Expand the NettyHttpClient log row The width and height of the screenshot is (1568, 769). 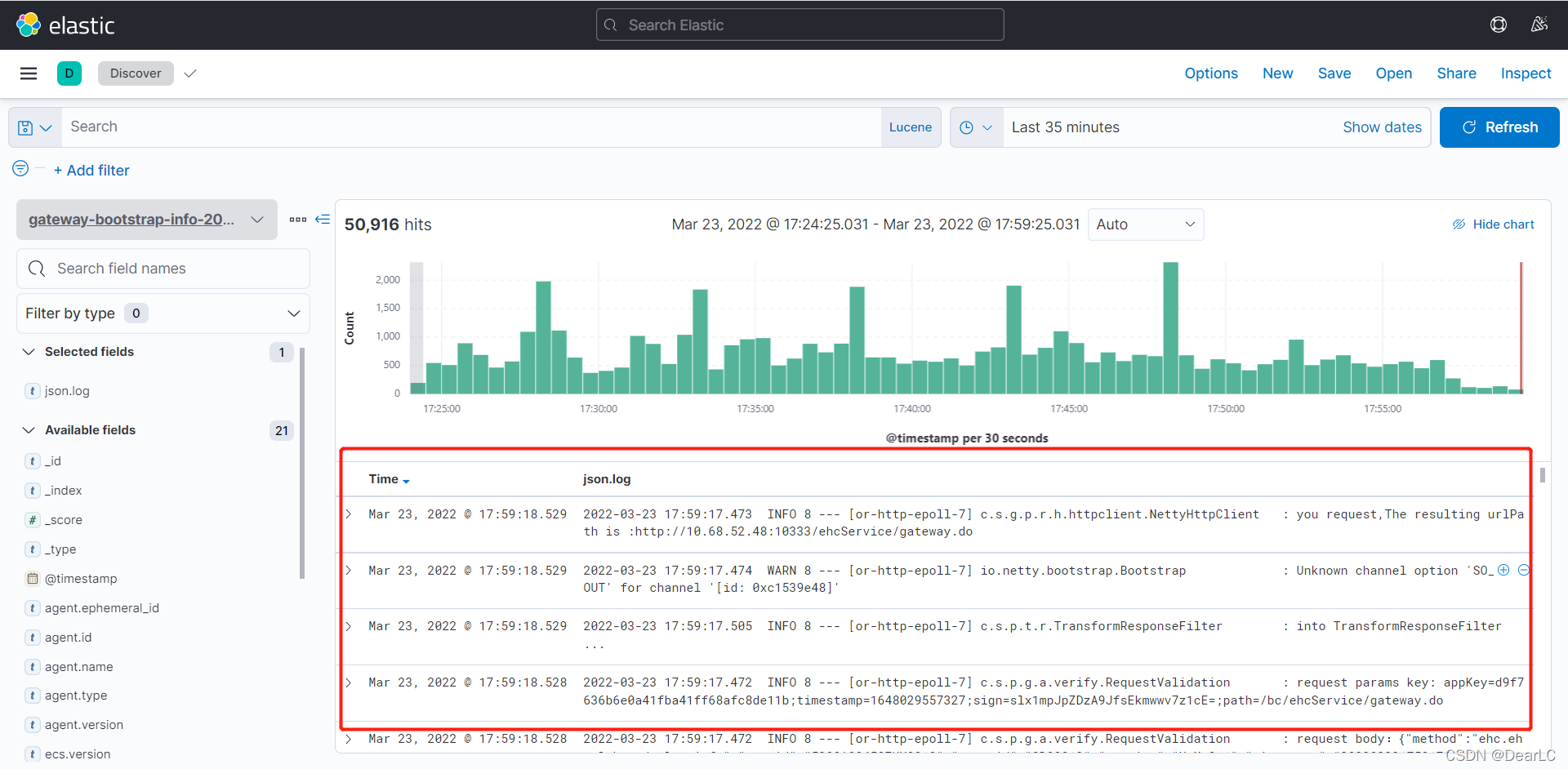pos(349,514)
